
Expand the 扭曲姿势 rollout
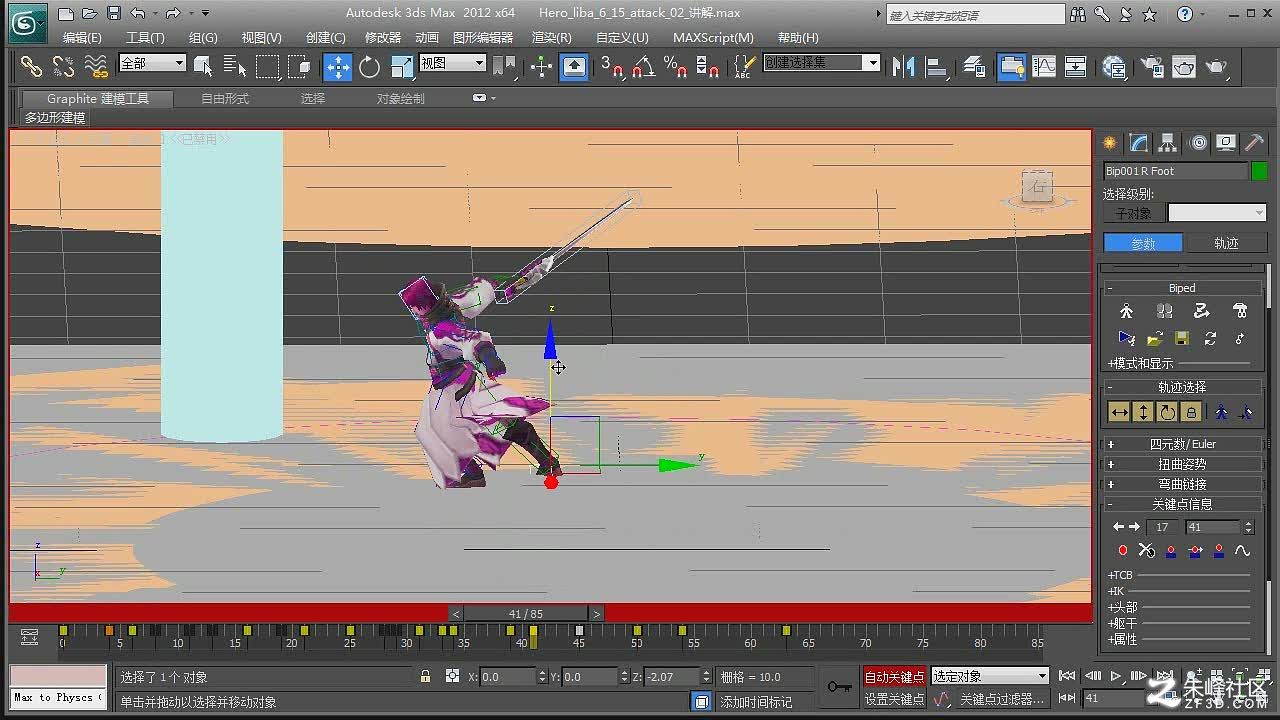[x=1182, y=464]
